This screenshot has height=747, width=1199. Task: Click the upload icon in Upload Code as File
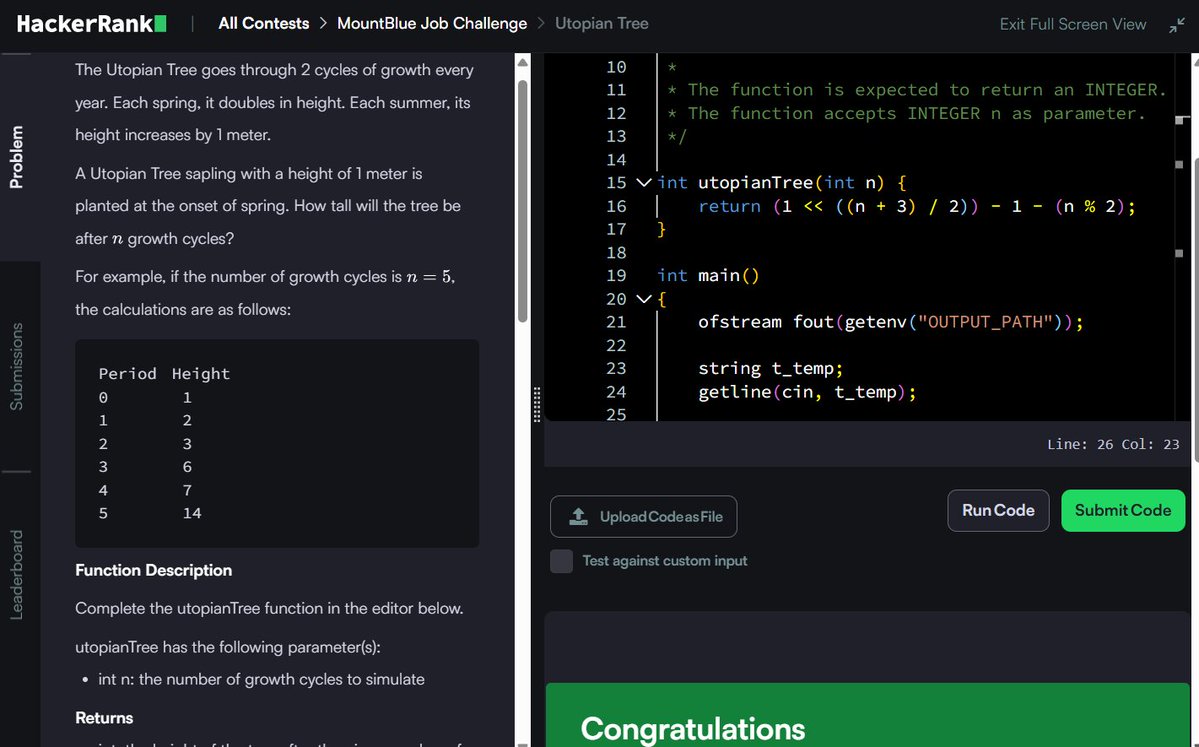pos(579,517)
